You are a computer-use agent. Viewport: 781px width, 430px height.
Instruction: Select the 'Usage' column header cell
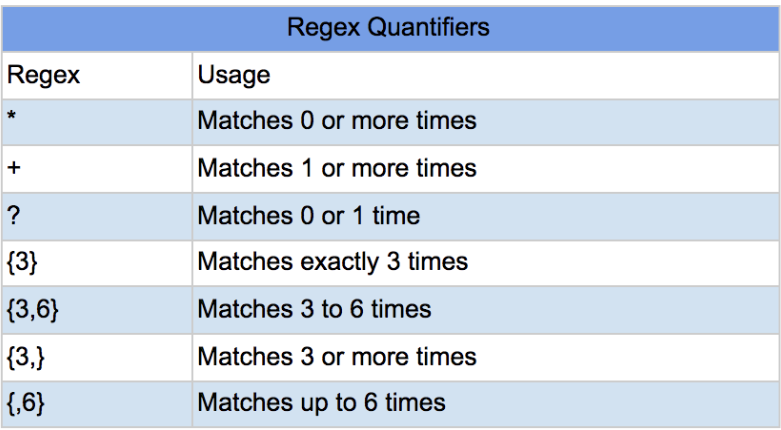click(485, 75)
